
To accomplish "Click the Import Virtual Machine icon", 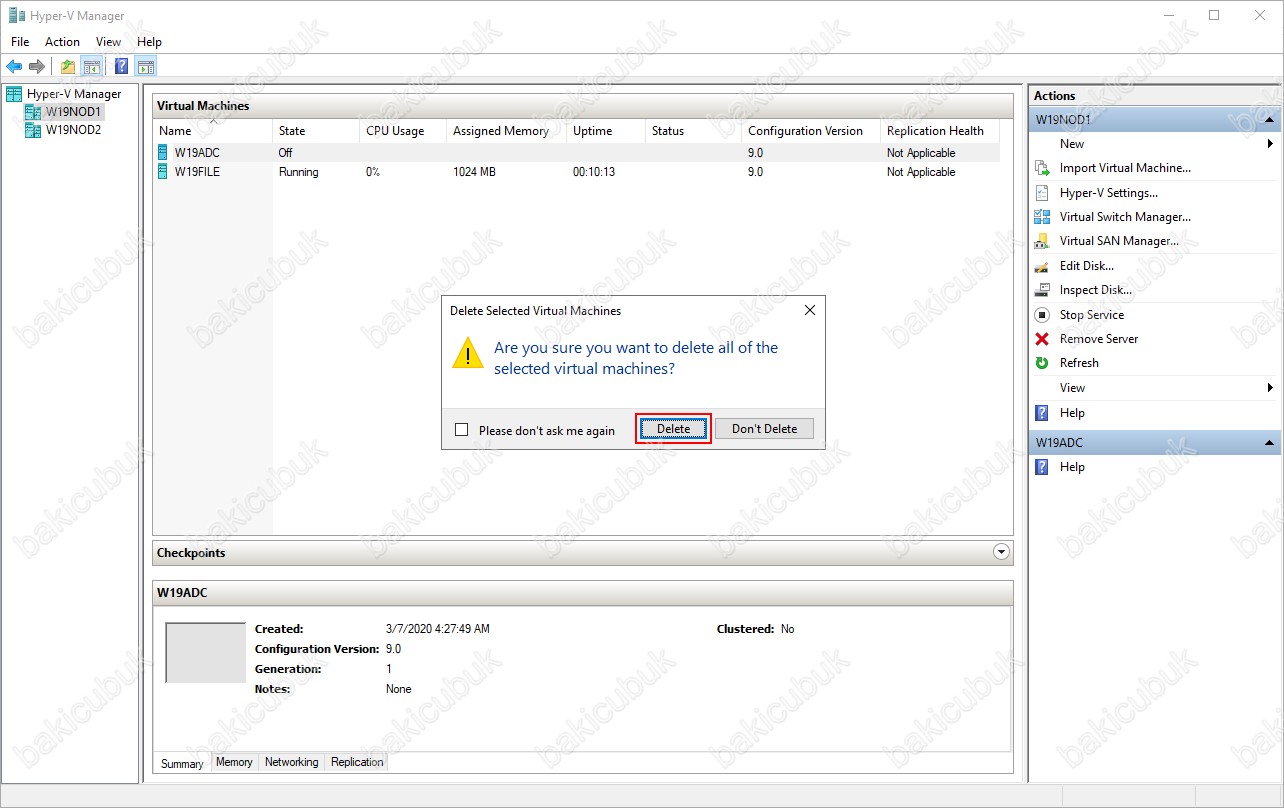I will coord(1042,168).
